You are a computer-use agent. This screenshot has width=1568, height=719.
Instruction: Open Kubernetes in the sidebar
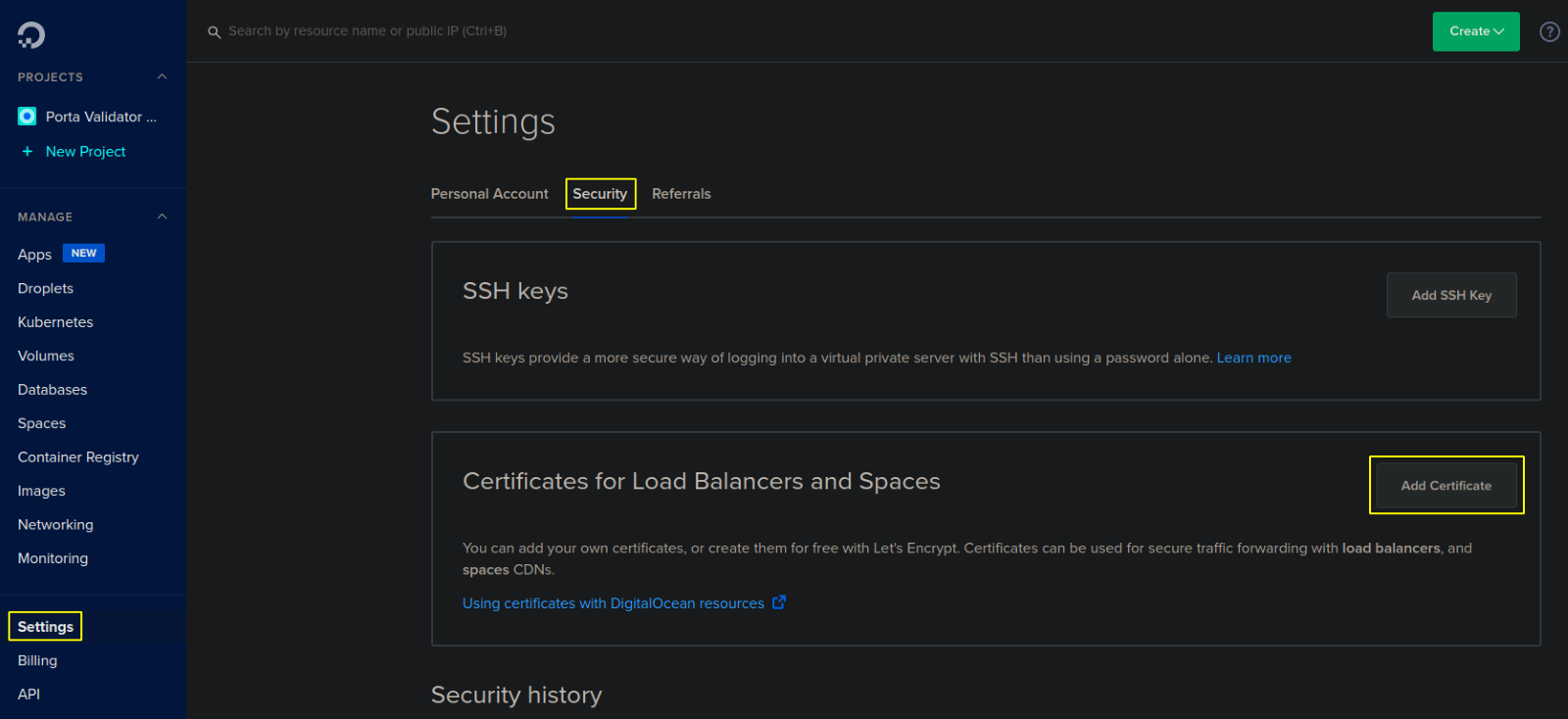(55, 322)
